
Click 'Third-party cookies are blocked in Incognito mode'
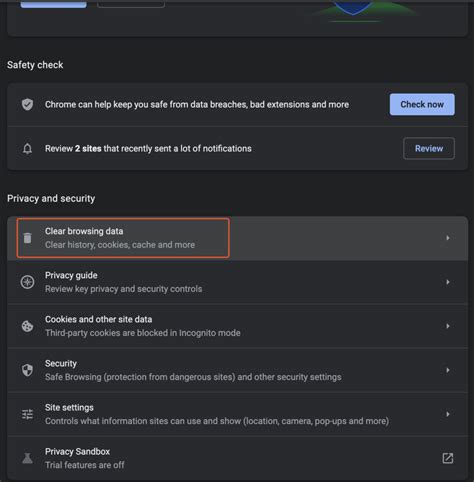(x=143, y=333)
